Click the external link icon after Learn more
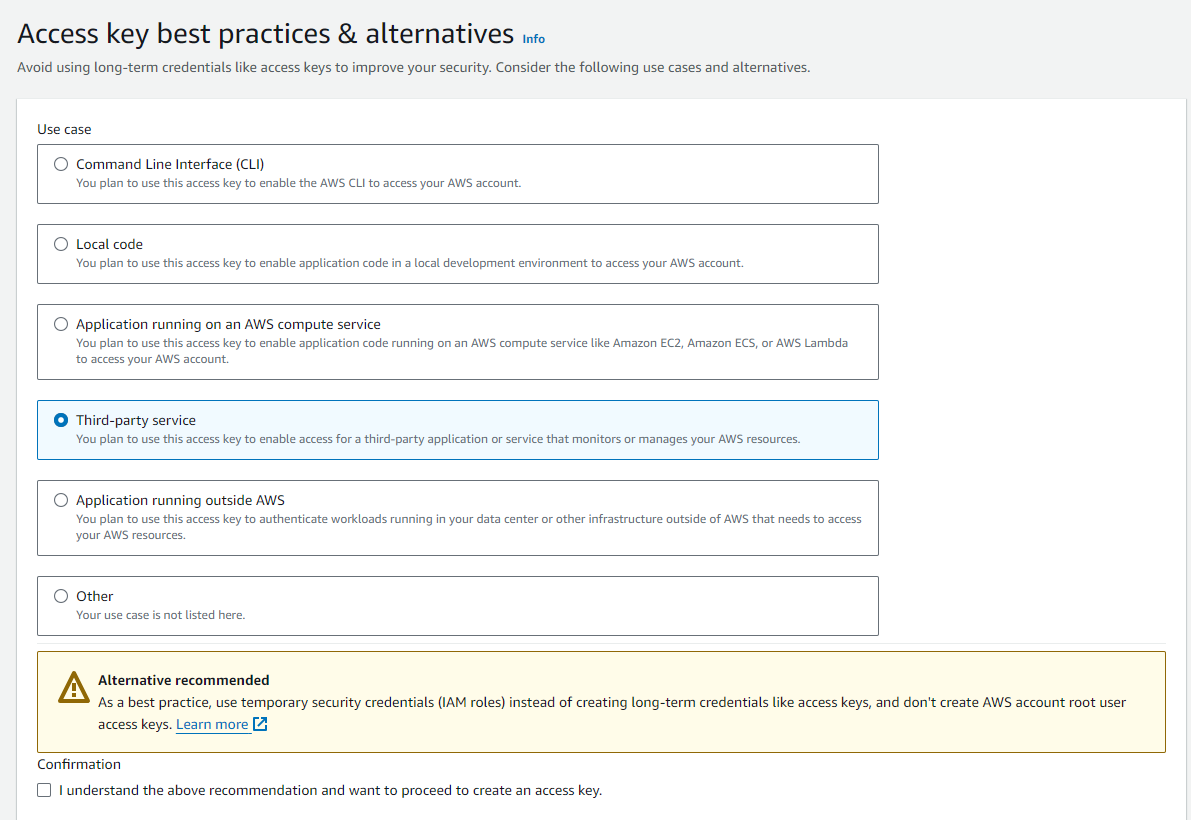 click(260, 724)
